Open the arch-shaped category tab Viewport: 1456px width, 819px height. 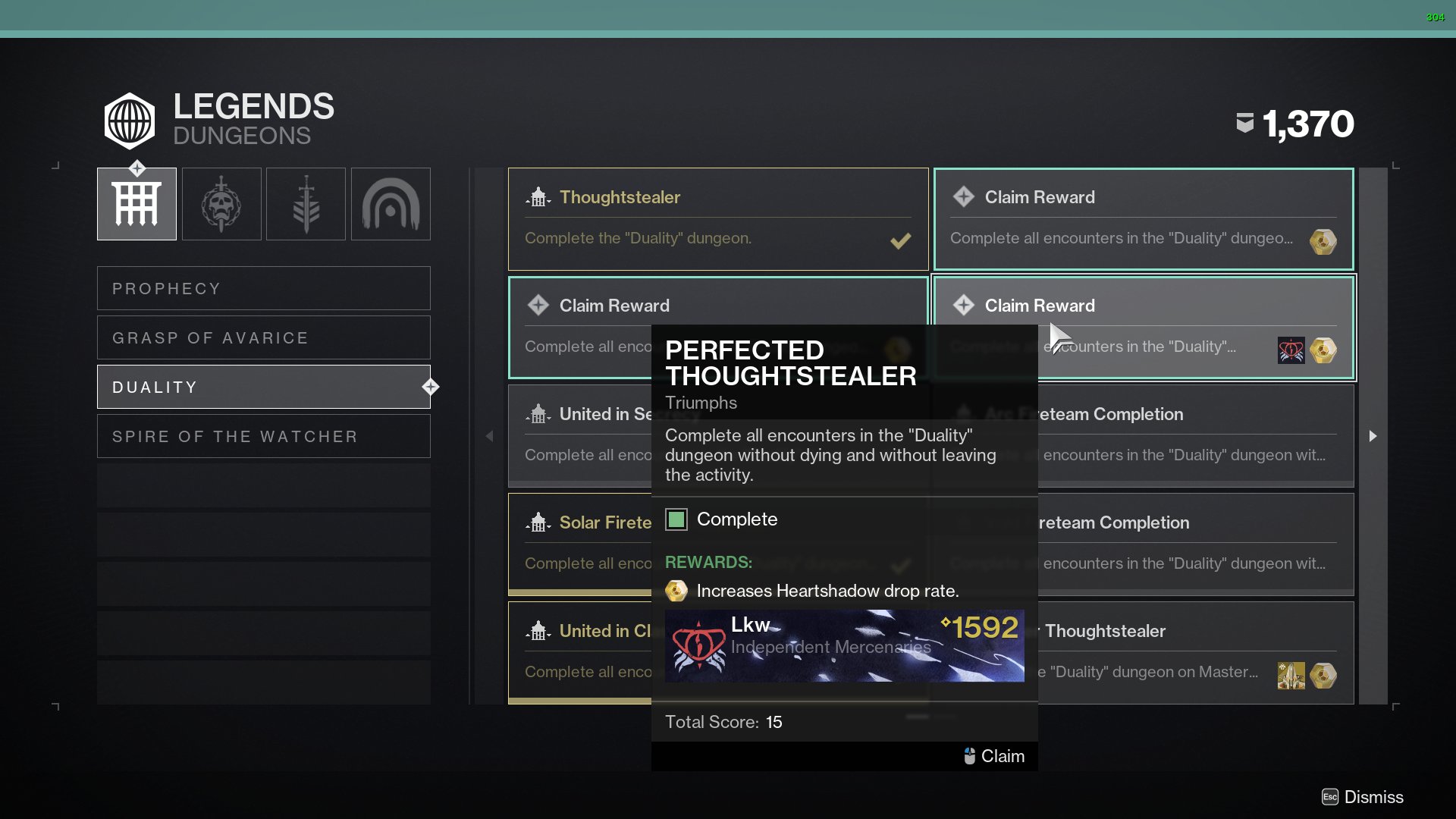click(x=391, y=204)
